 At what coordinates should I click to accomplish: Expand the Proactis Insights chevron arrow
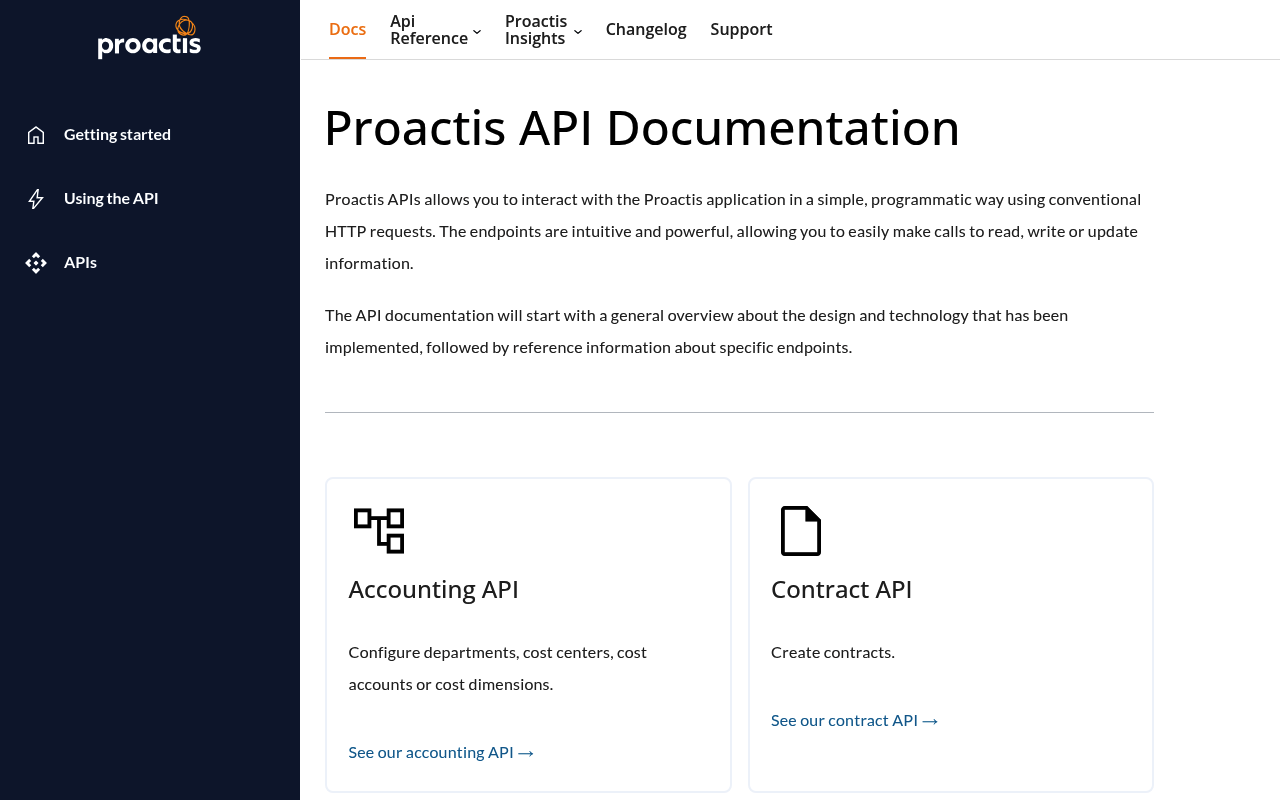pyautogui.click(x=578, y=32)
